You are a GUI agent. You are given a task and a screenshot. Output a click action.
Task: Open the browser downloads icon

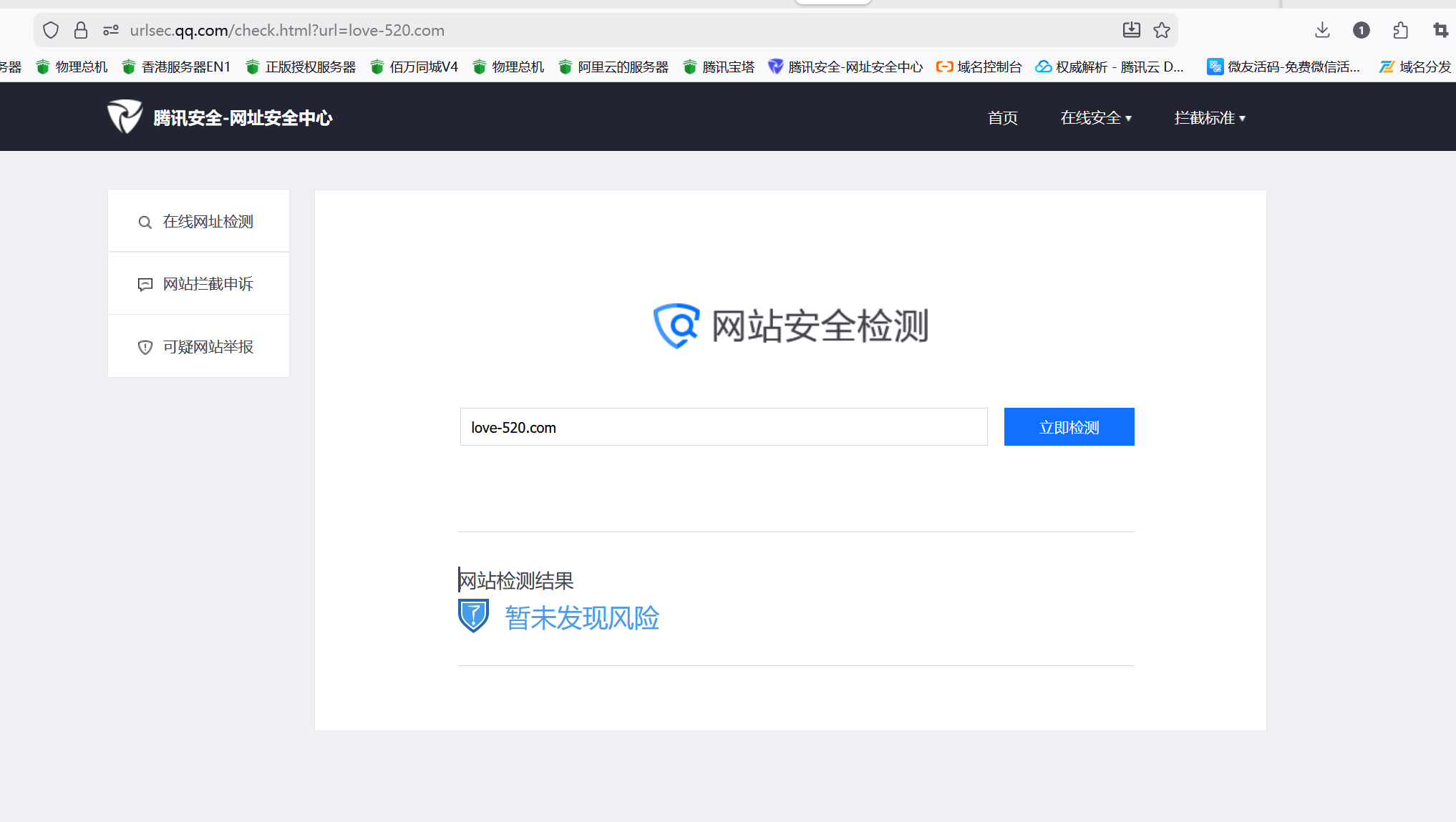coord(1322,30)
